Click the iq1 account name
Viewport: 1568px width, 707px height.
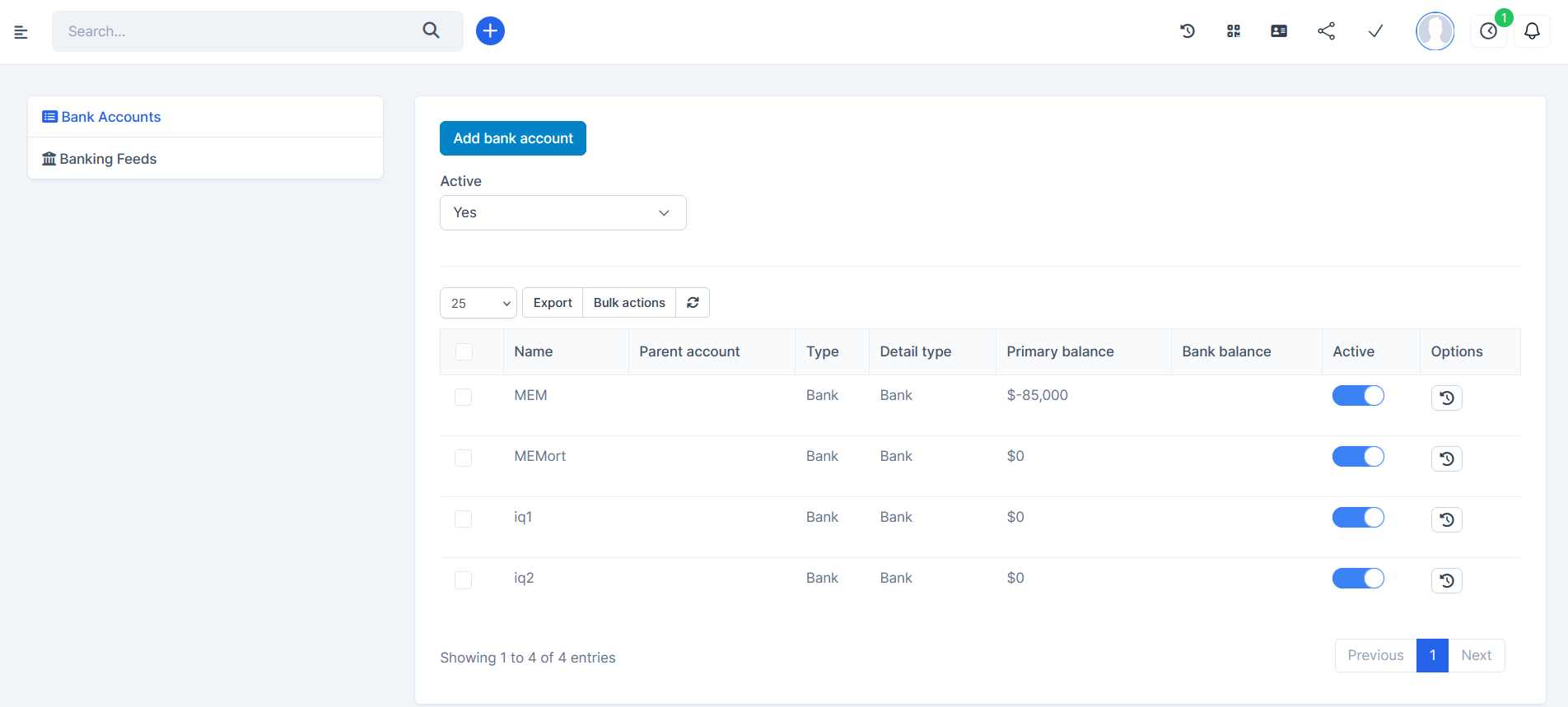pyautogui.click(x=524, y=518)
